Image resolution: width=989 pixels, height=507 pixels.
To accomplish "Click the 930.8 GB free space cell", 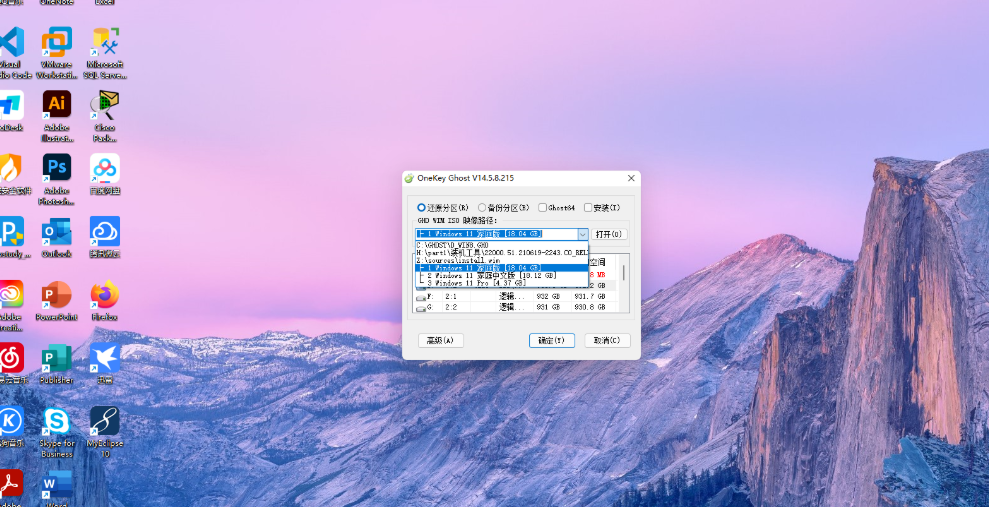I will pos(590,307).
